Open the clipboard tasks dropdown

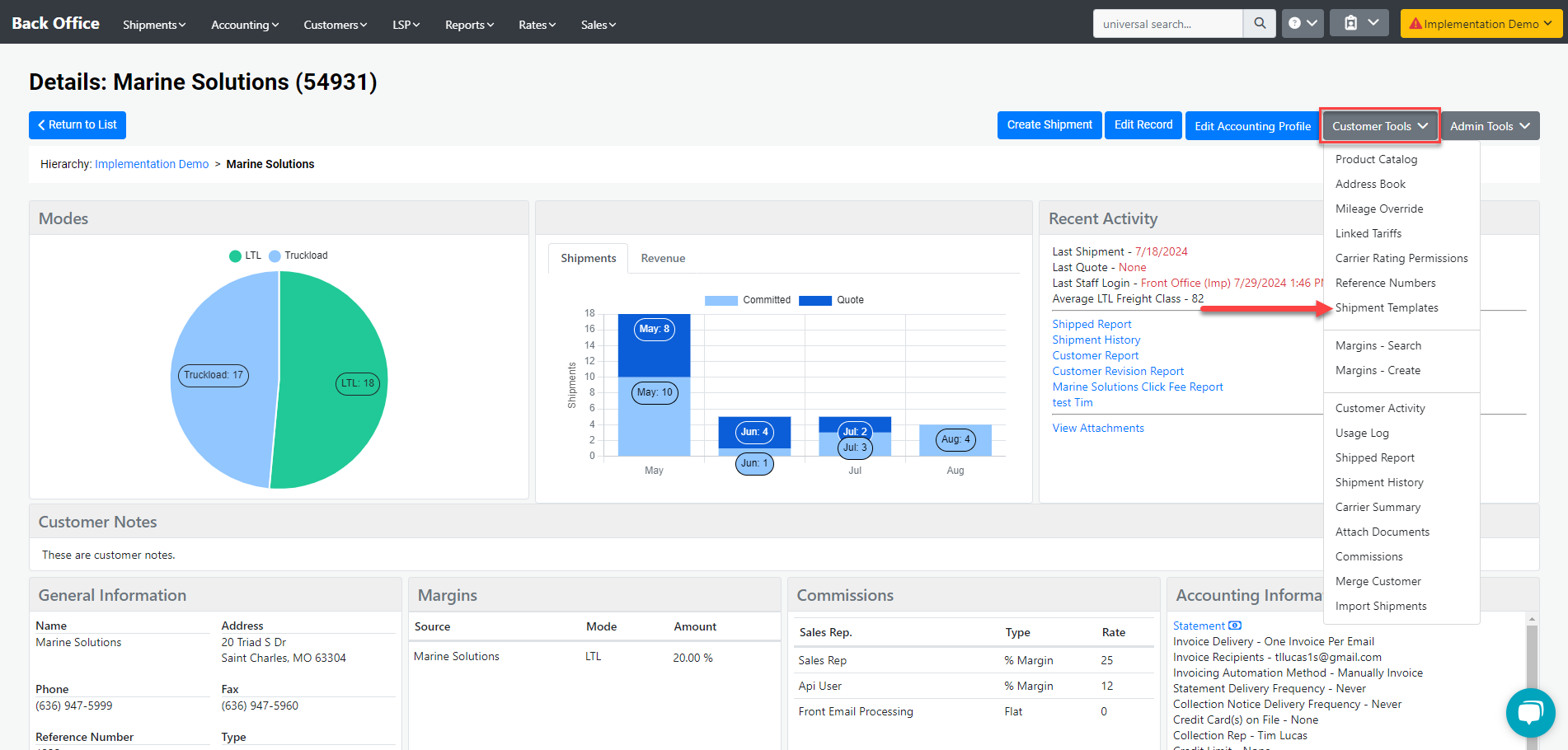click(x=1360, y=24)
